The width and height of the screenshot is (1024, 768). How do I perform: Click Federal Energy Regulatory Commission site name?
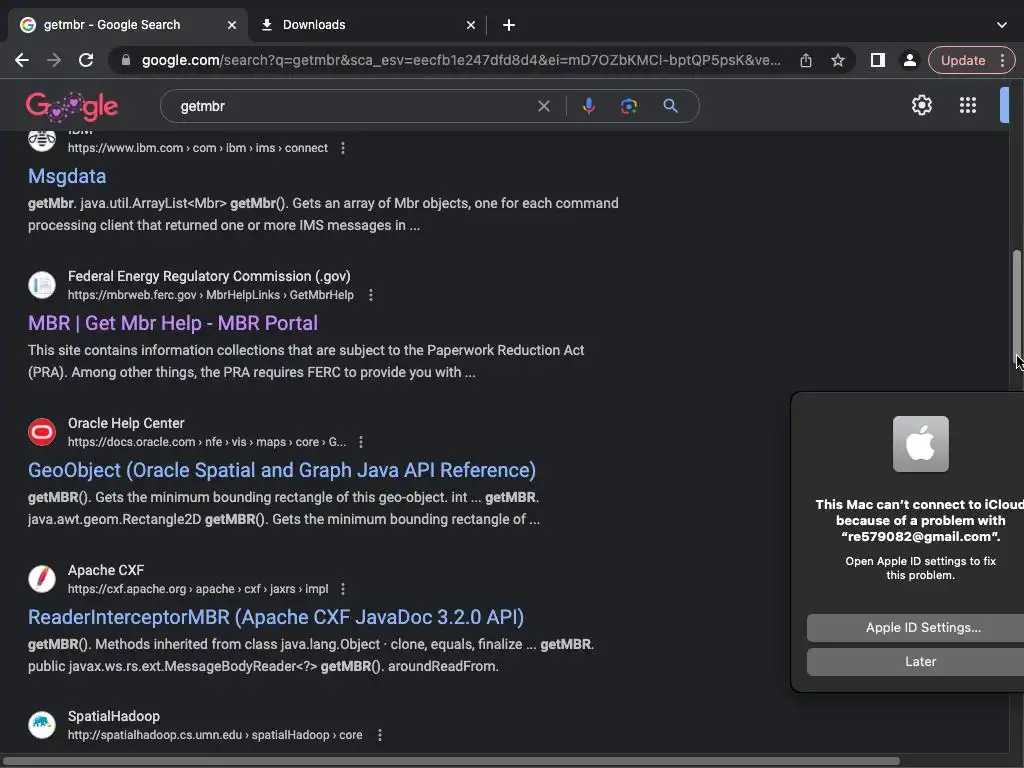coord(209,276)
